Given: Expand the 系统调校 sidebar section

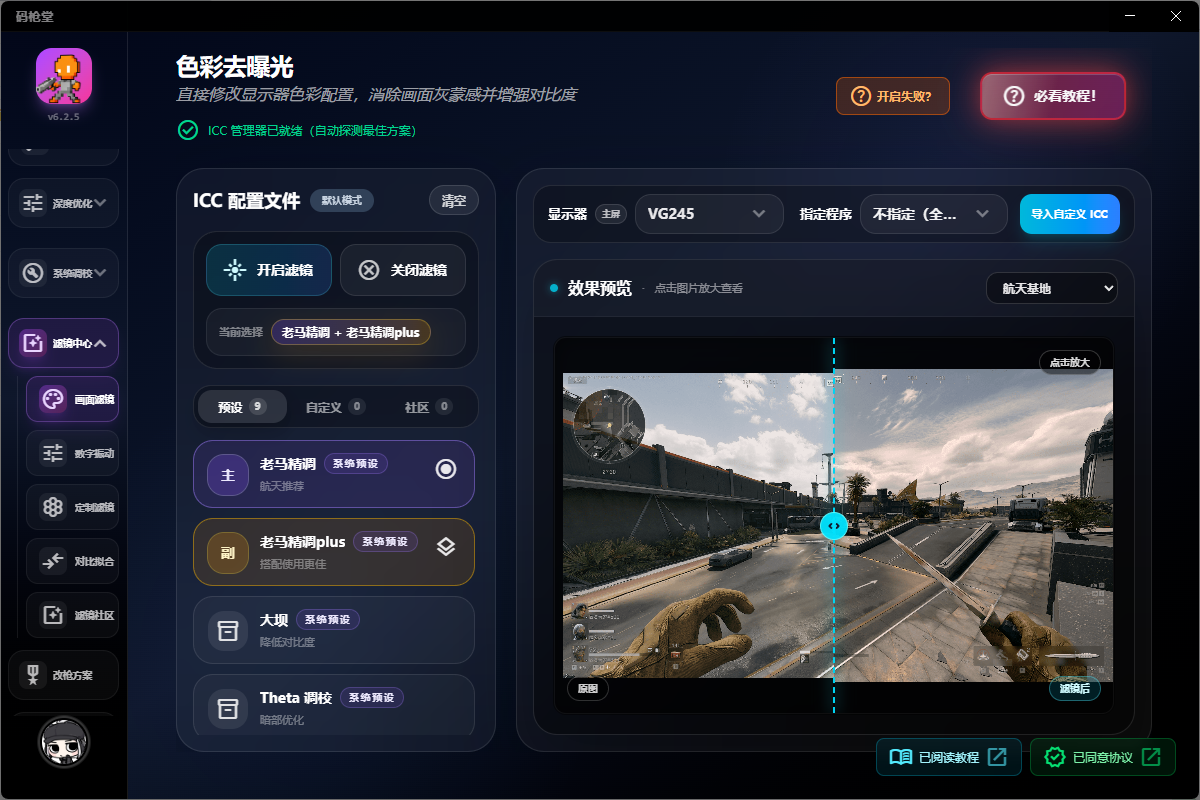Looking at the screenshot, I should tap(64, 272).
